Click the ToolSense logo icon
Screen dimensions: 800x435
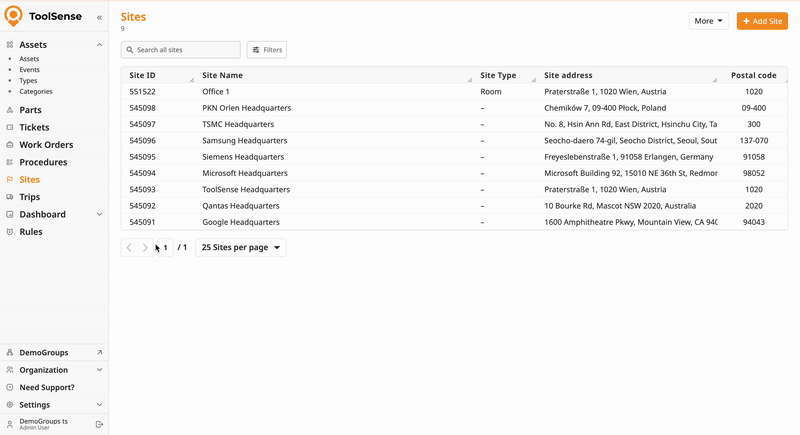(x=13, y=16)
